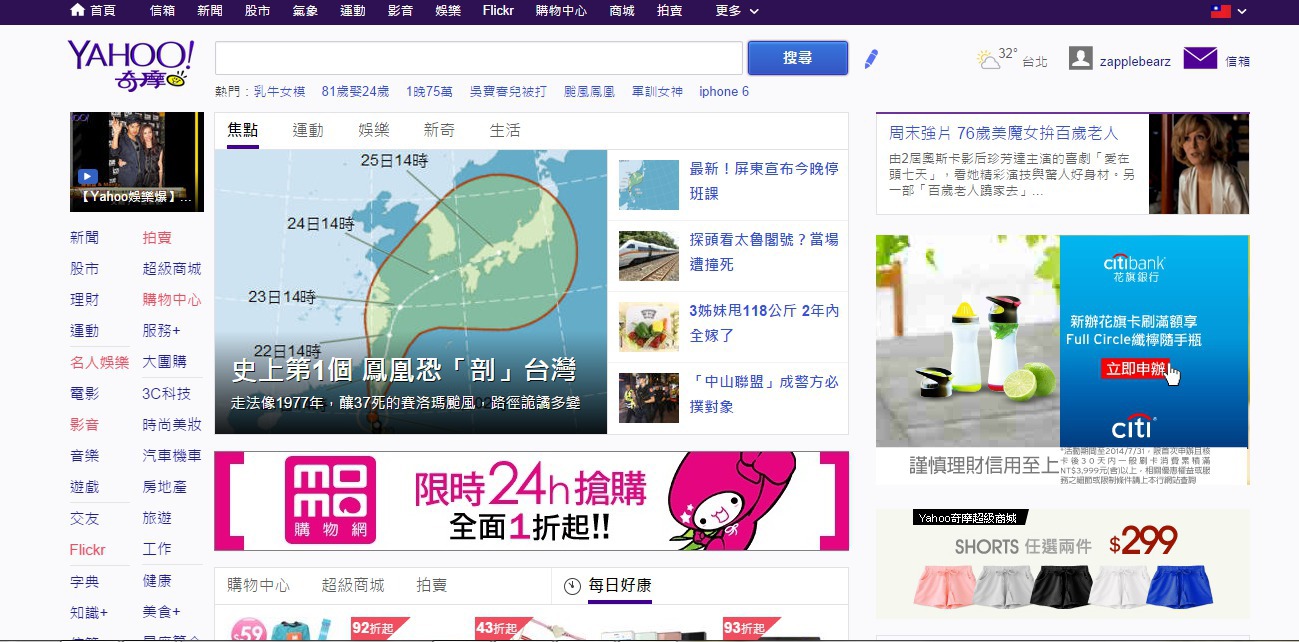Open 遊戲 in left sidebar
Viewport: 1299px width, 642px height.
[85, 487]
